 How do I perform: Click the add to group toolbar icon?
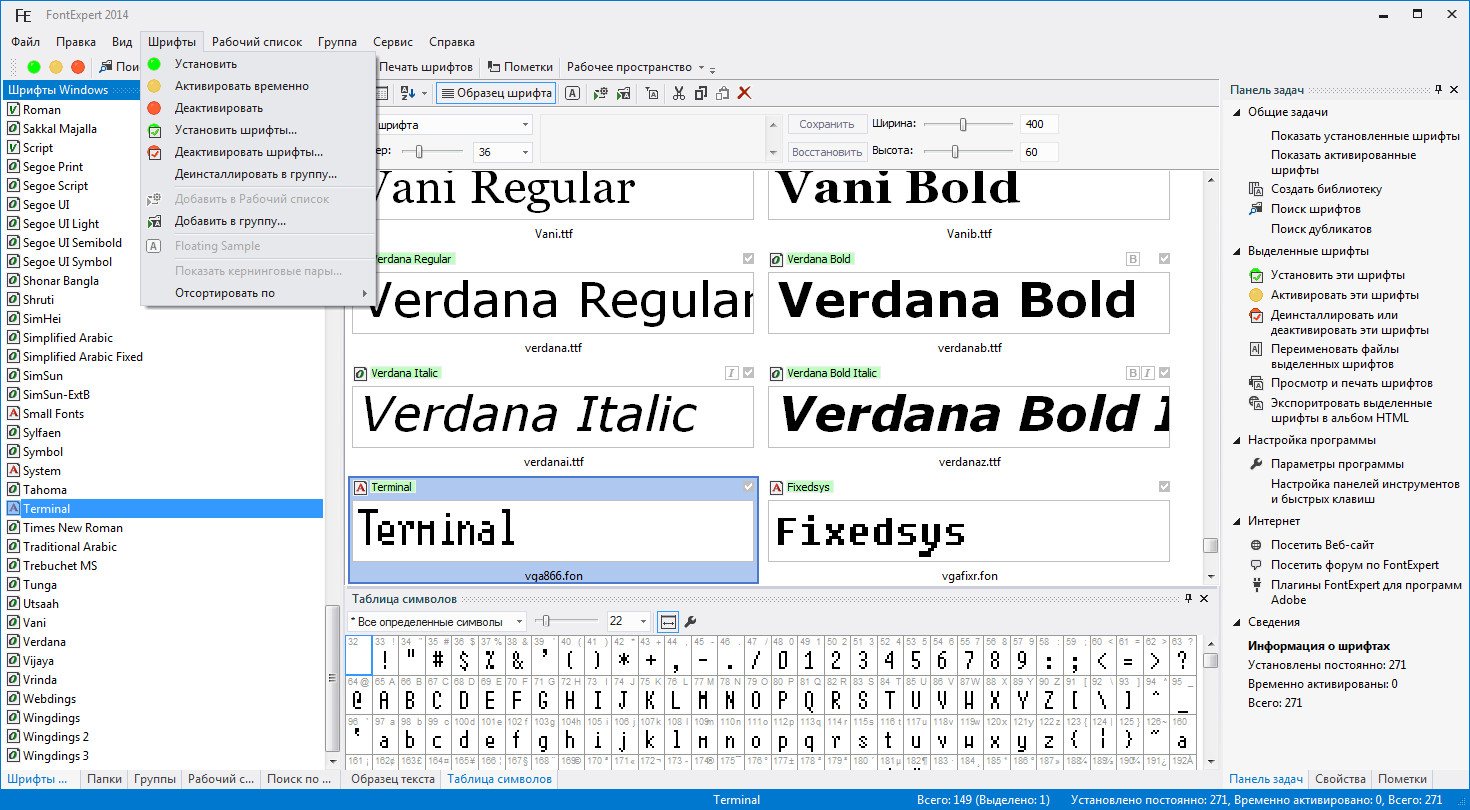[624, 93]
